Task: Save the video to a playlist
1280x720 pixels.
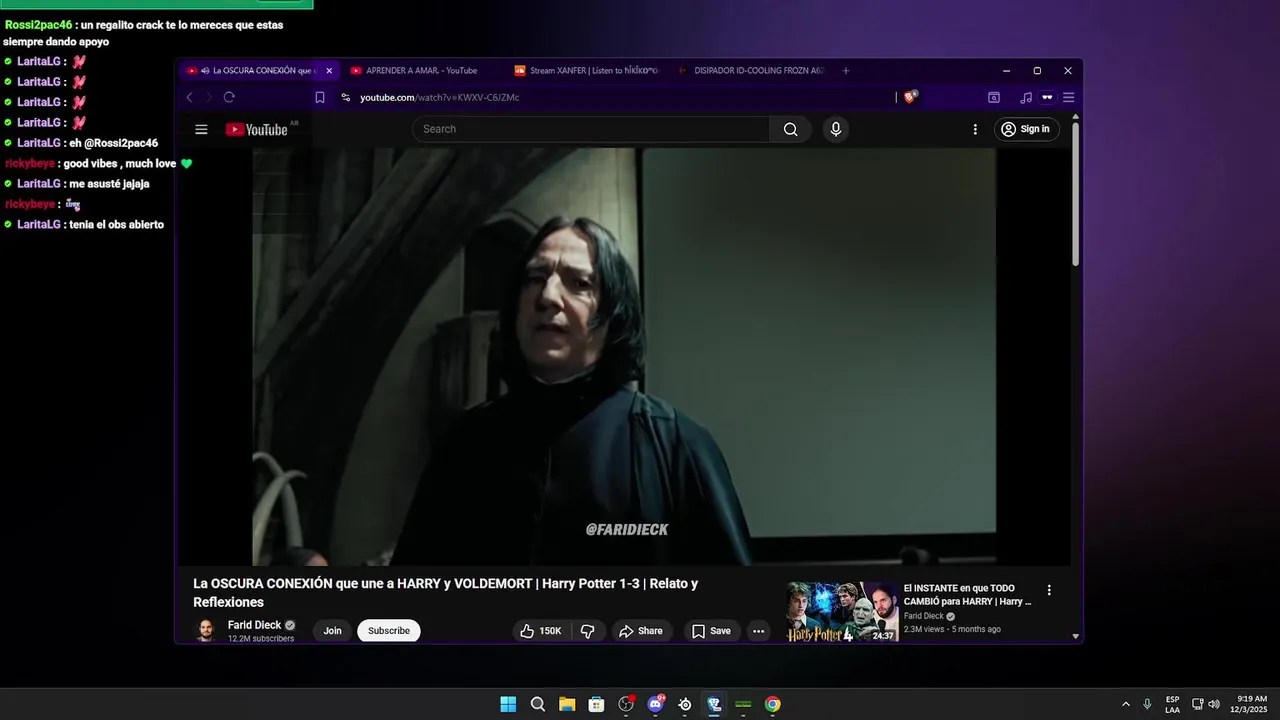Action: click(712, 631)
